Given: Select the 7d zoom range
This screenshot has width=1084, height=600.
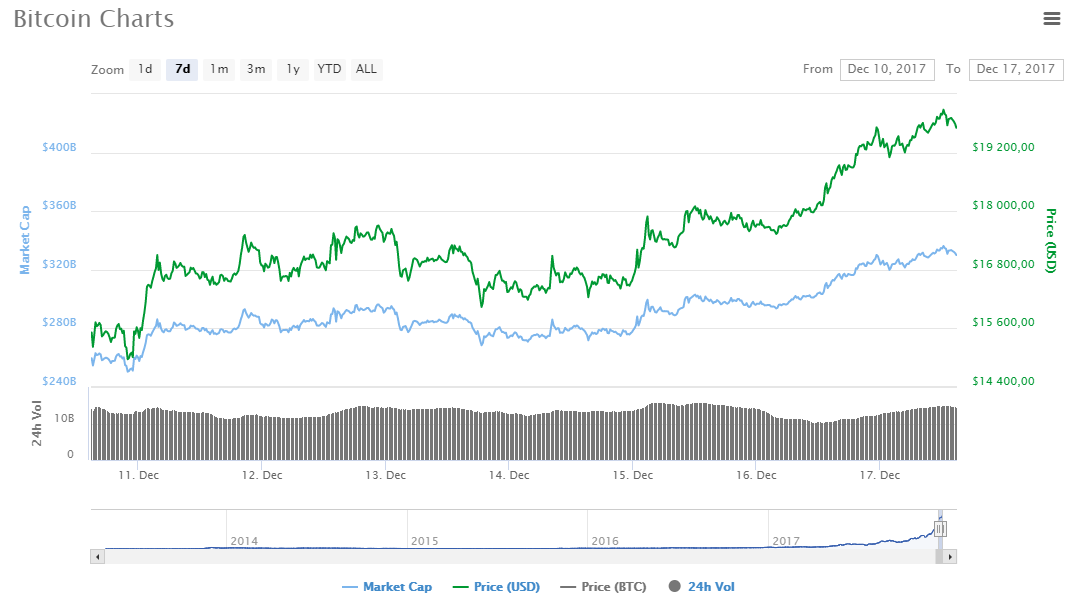Looking at the screenshot, I should point(182,69).
